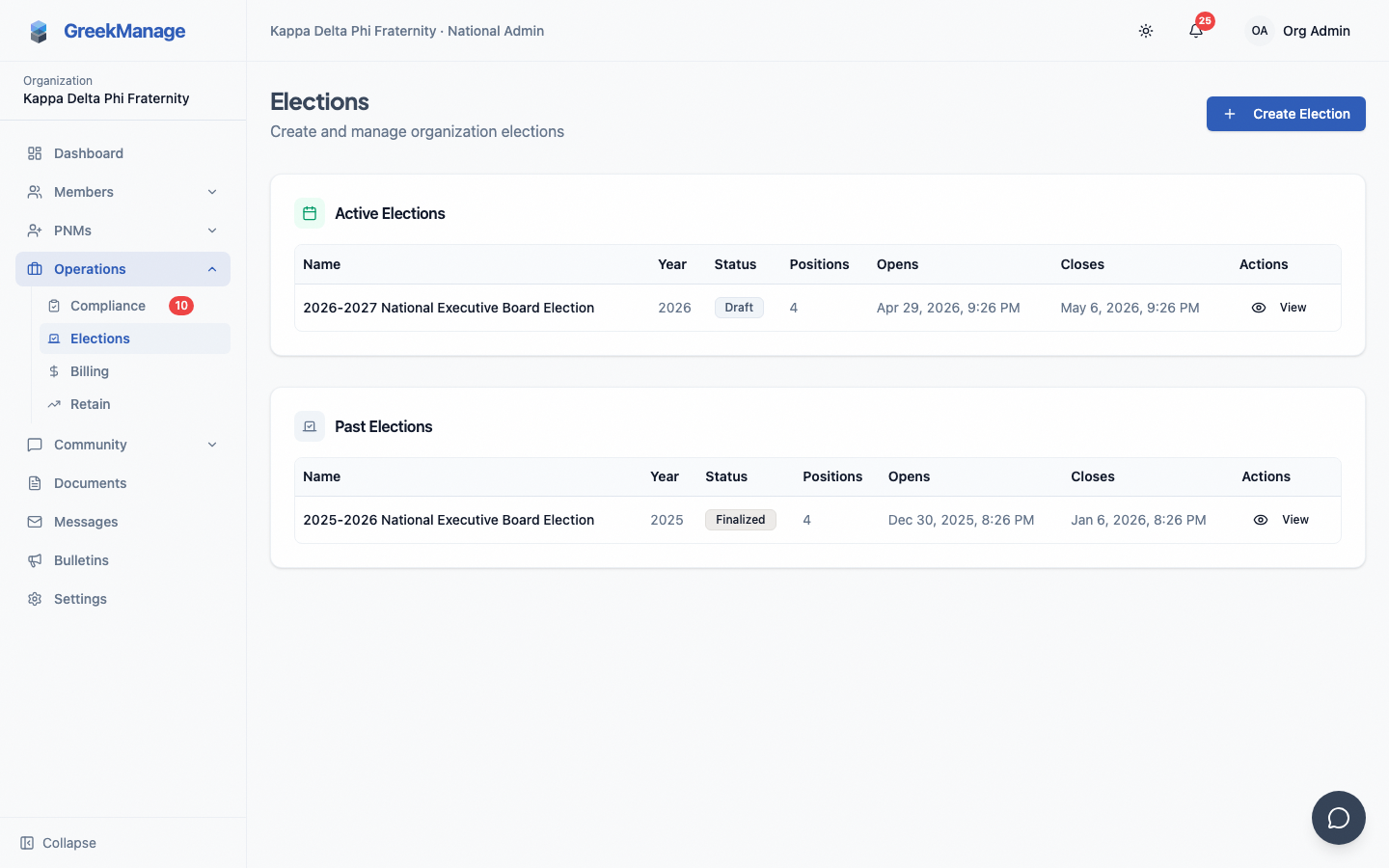The height and width of the screenshot is (868, 1389).
Task: Click "2026-2027 National Executive Board Election"
Action: pyautogui.click(x=449, y=308)
